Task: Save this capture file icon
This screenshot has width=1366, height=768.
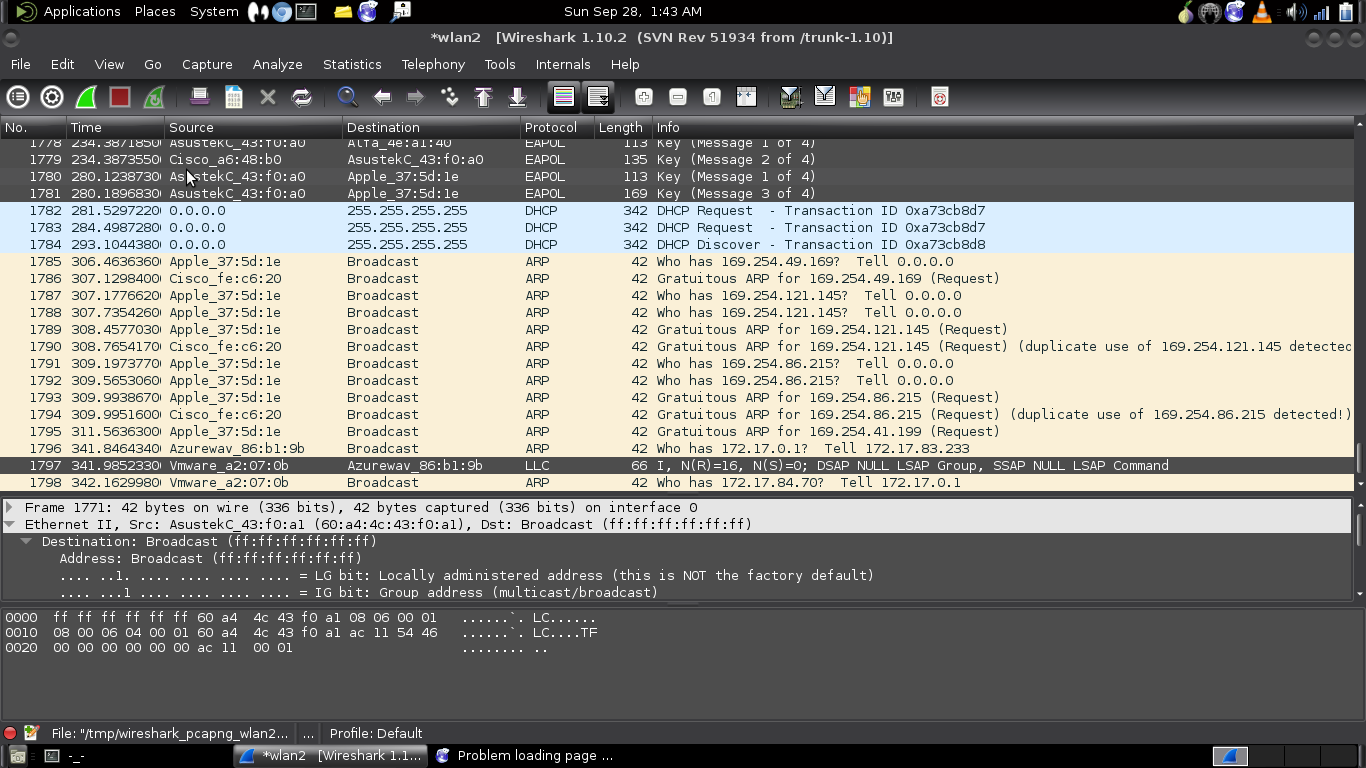Action: (233, 97)
